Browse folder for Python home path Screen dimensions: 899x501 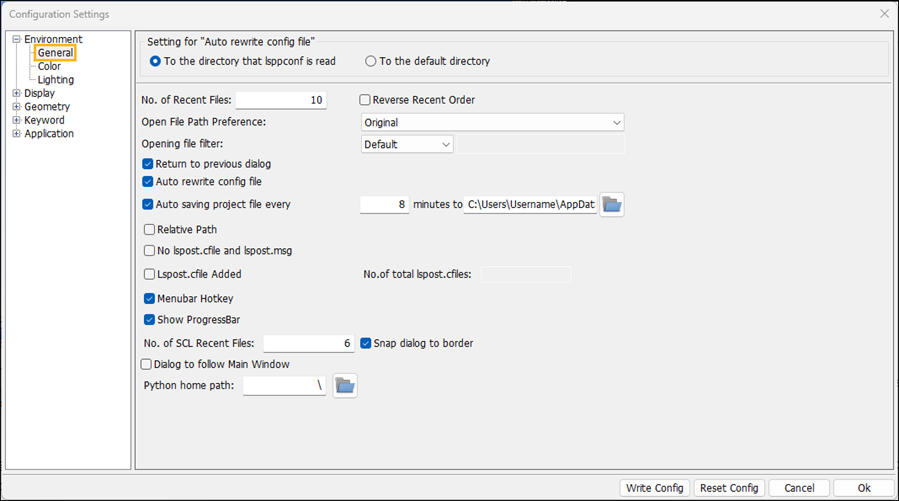345,385
